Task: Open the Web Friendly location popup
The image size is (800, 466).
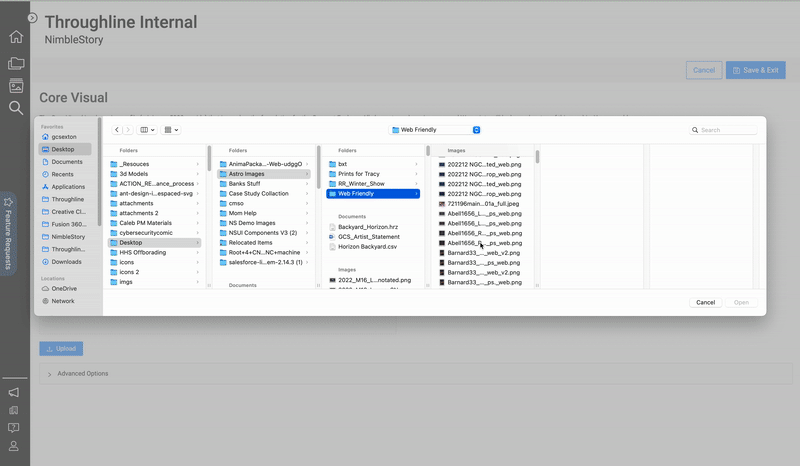Action: tap(435, 130)
